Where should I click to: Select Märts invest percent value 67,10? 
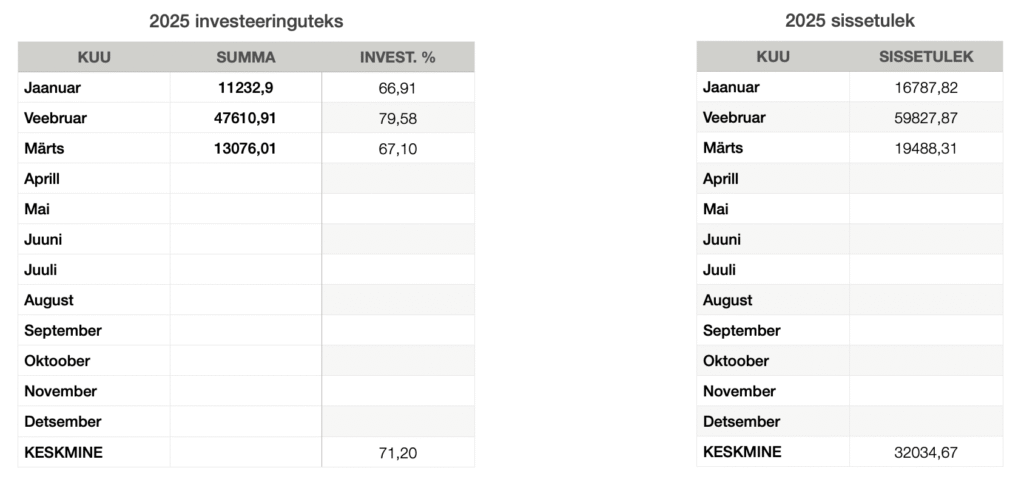coord(398,149)
